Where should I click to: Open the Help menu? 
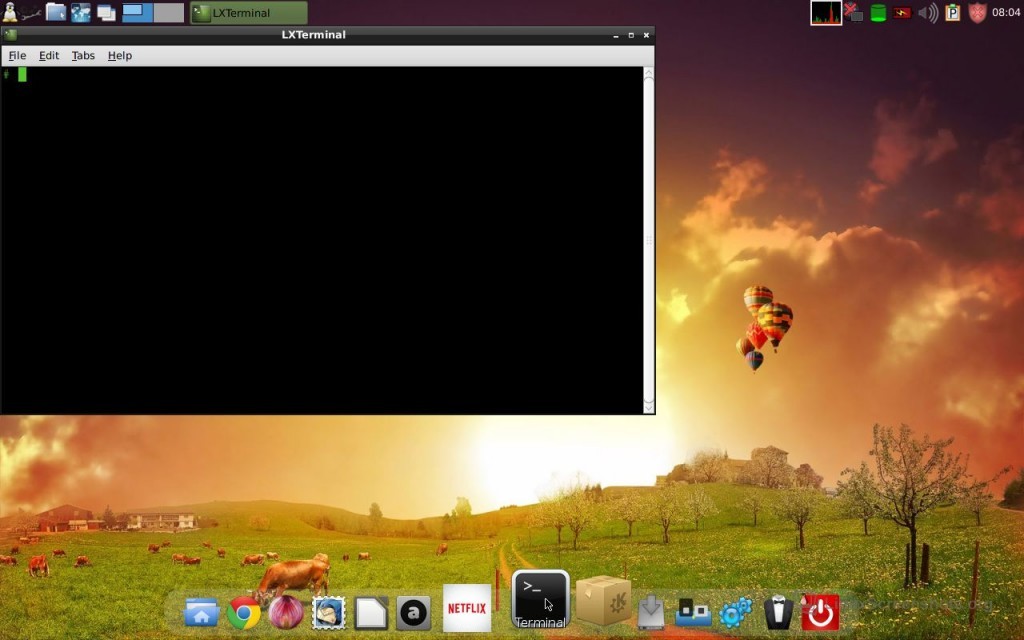coord(120,56)
